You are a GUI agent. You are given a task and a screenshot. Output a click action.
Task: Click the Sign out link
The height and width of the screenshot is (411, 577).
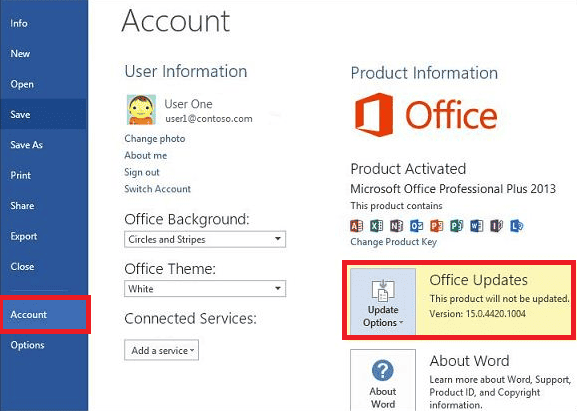click(x=142, y=172)
